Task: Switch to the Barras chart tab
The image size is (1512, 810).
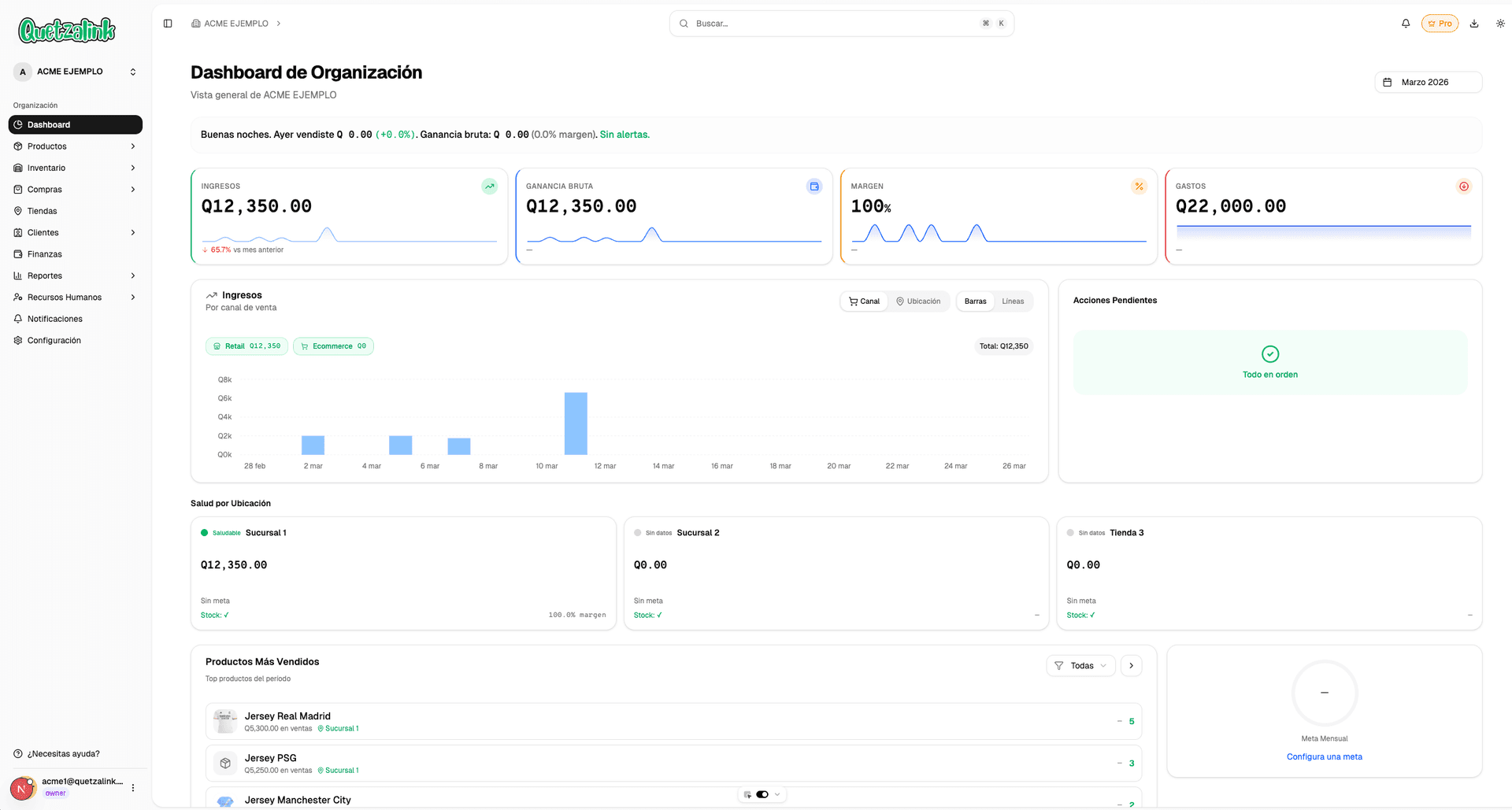Action: click(975, 301)
